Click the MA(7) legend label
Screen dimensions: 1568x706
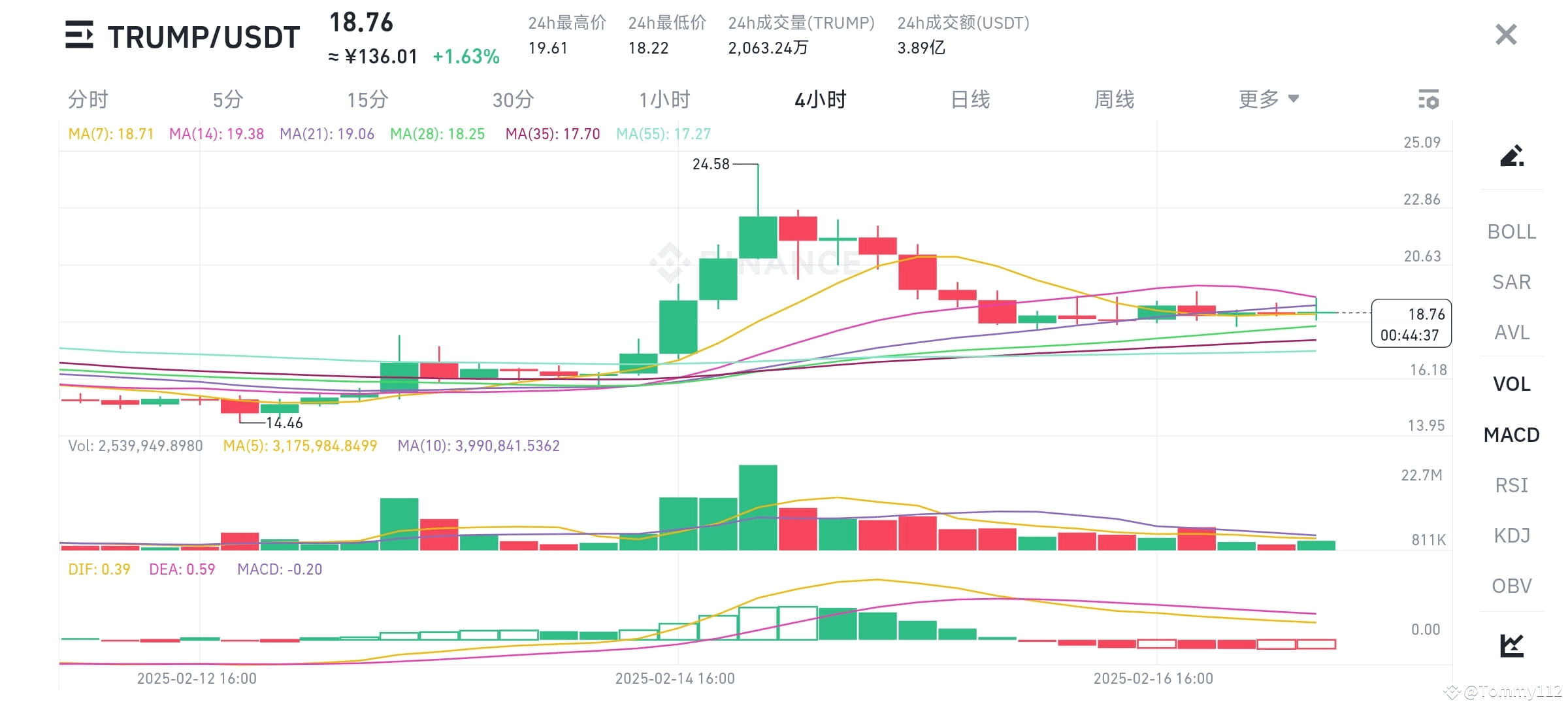click(x=111, y=134)
